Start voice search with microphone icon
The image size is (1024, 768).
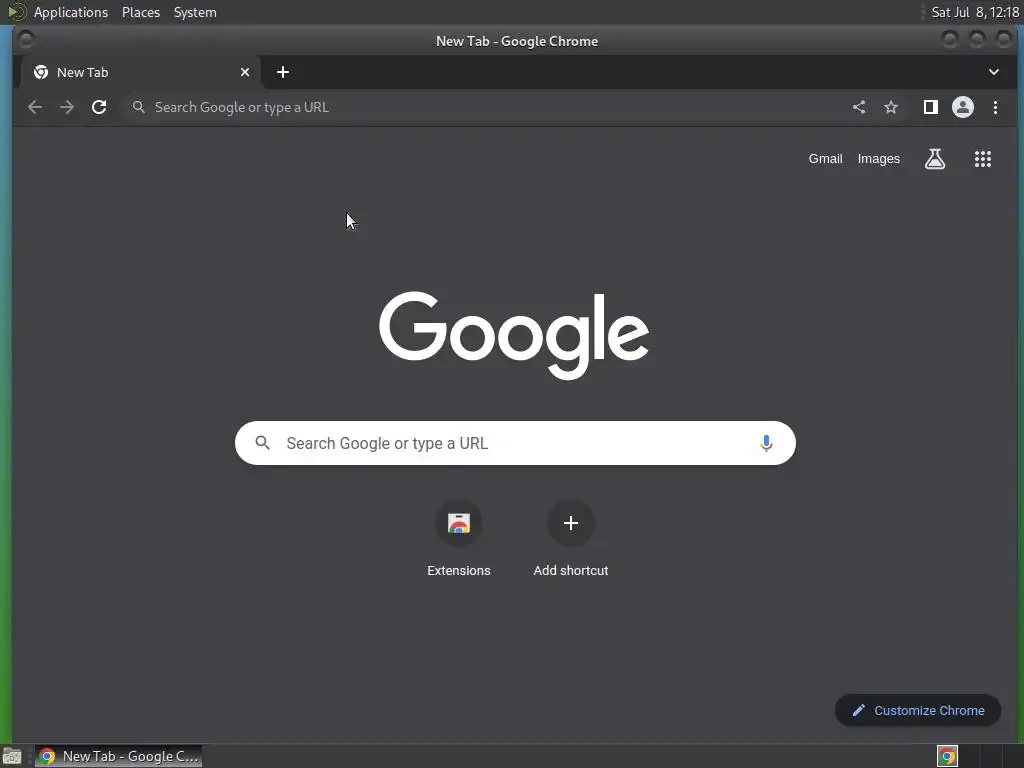pos(766,443)
